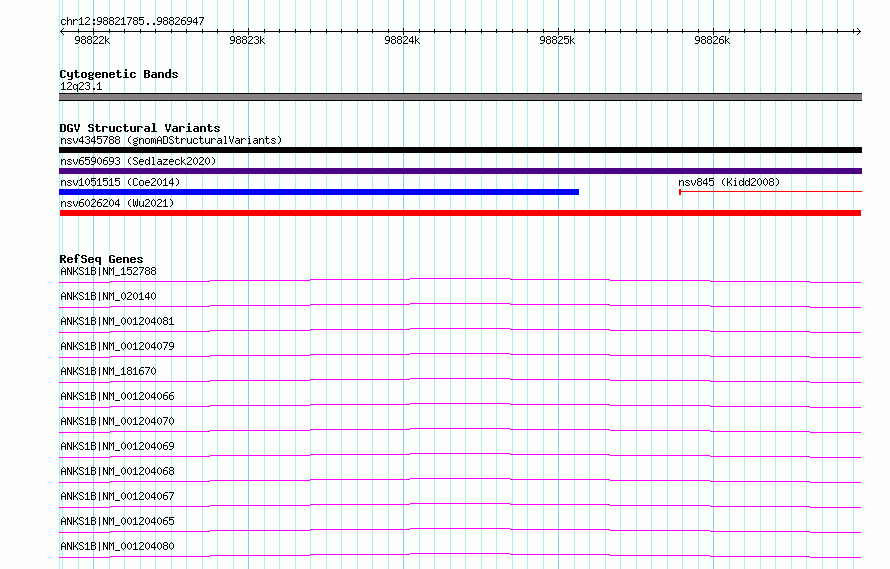Select the nsv845 Kidd2008 variant label
Screen dimensions: 890x569
729,182
